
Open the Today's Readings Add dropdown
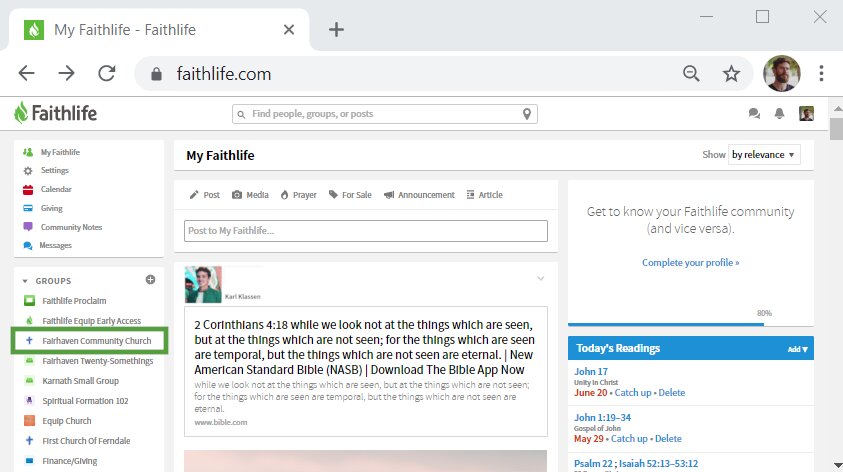click(797, 349)
